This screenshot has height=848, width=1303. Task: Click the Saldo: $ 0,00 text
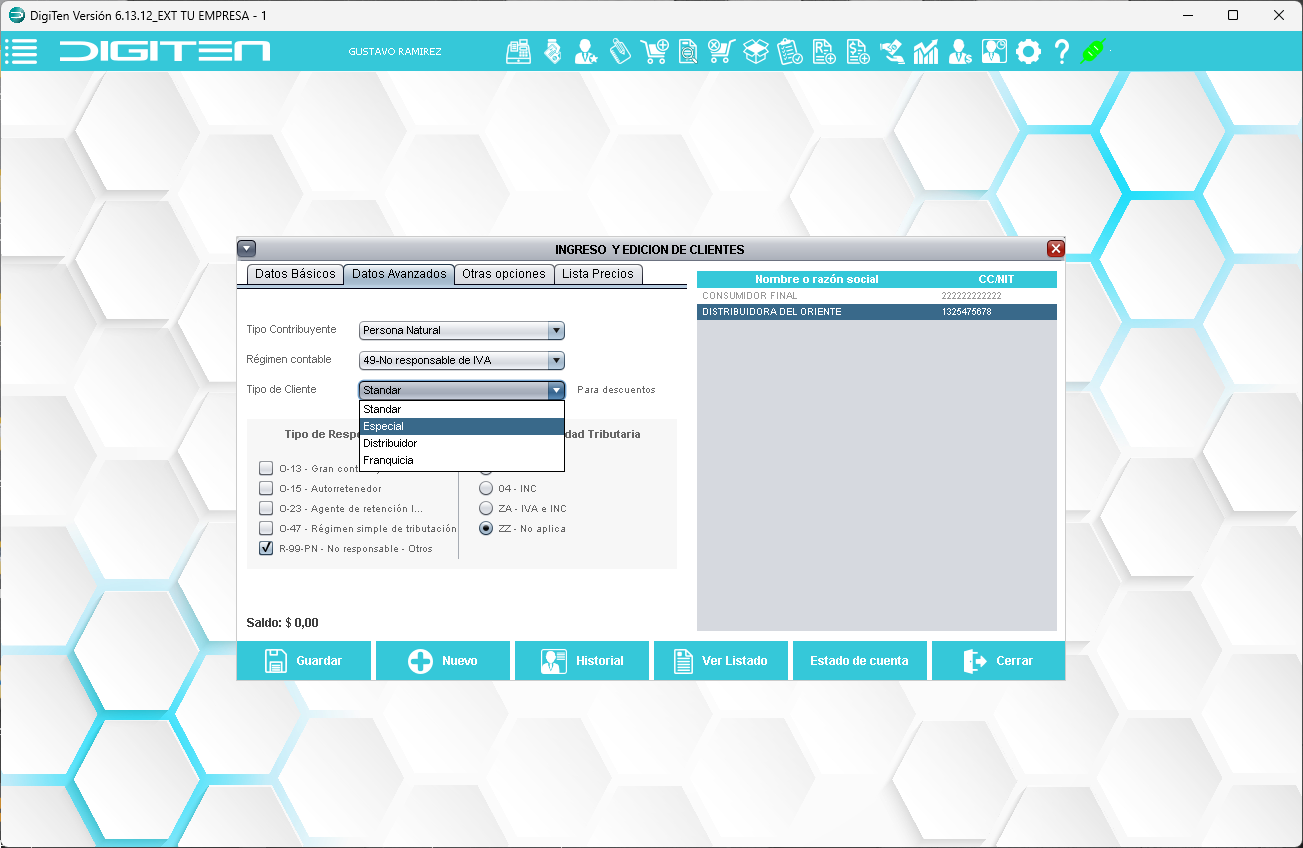coord(282,623)
